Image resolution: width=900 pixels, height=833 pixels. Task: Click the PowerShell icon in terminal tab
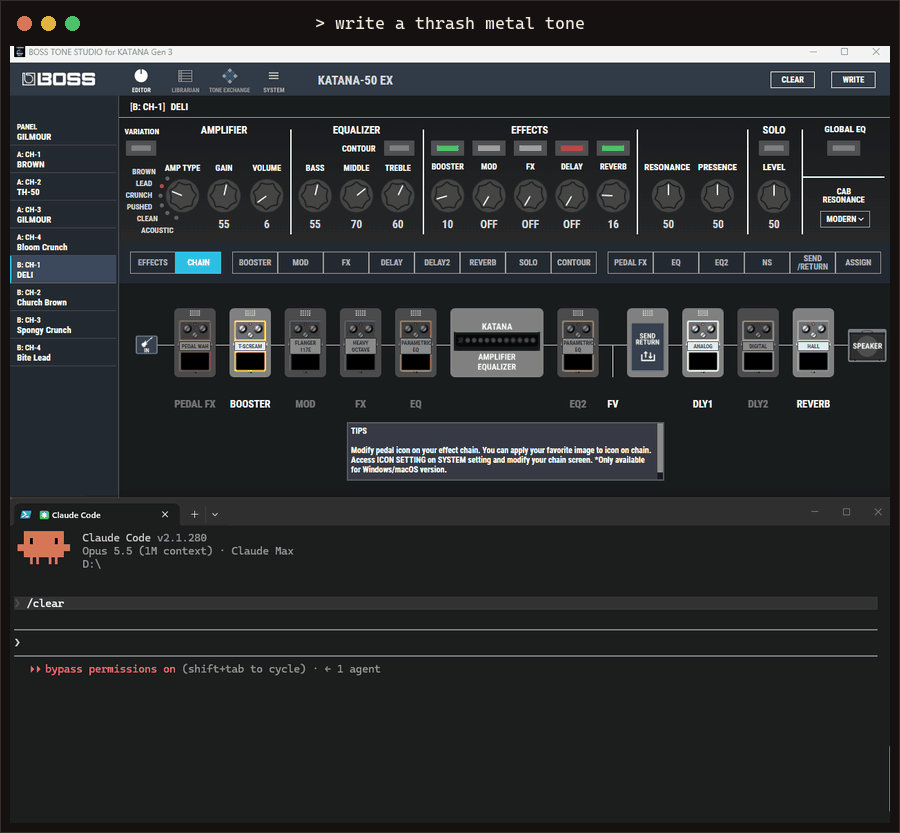26,515
